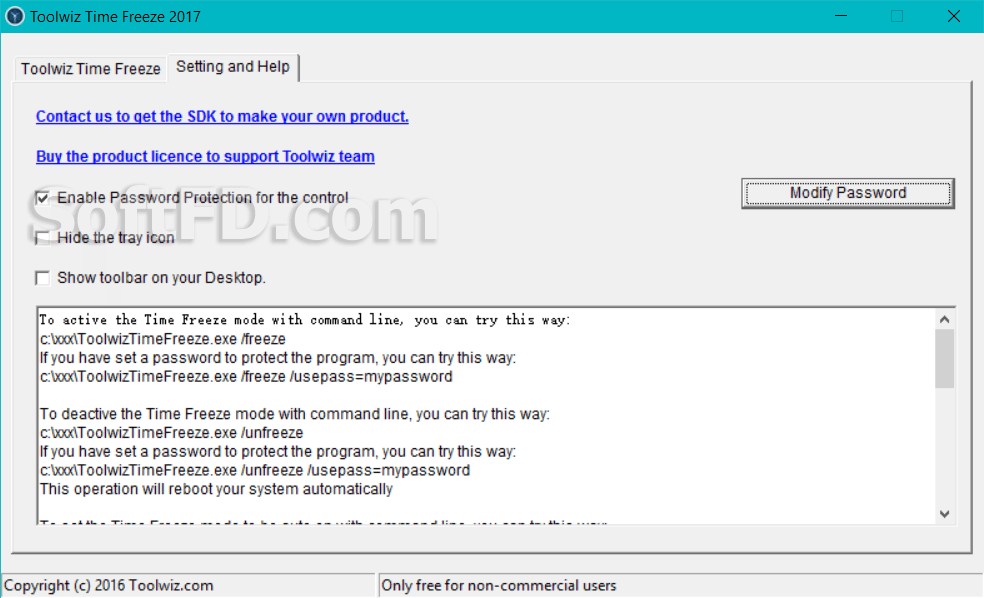
Task: Click the Copyright (c) 2016 Toolwiz.com status text
Action: 109,585
